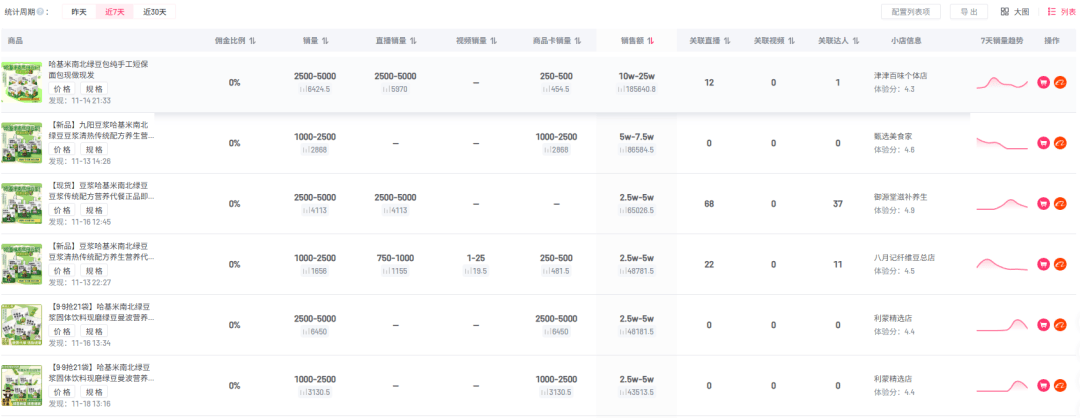This screenshot has width=1080, height=418.
Task: Sort by 关联达人 column
Action: tap(855, 41)
